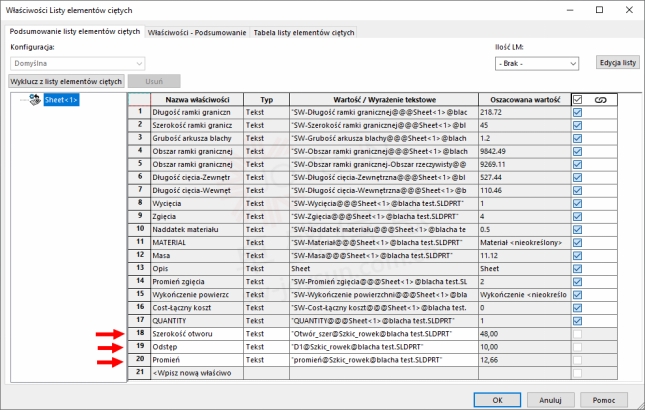Click the Sheet<1> sheet metal icon
Image resolution: width=646 pixels, height=410 pixels.
coord(35,99)
